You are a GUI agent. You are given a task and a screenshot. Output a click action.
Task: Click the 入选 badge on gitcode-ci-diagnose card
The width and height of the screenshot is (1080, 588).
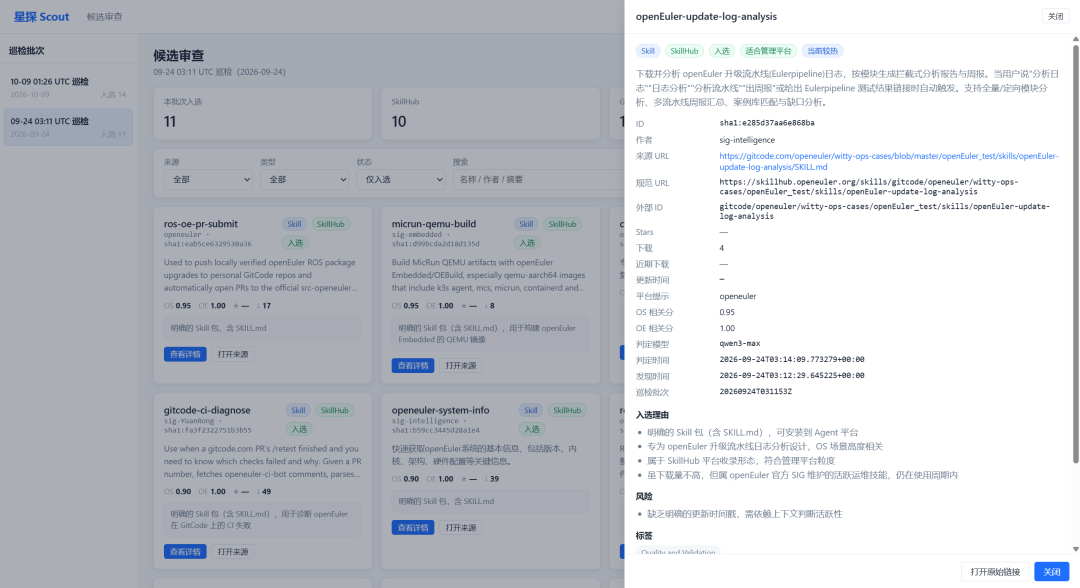point(299,429)
